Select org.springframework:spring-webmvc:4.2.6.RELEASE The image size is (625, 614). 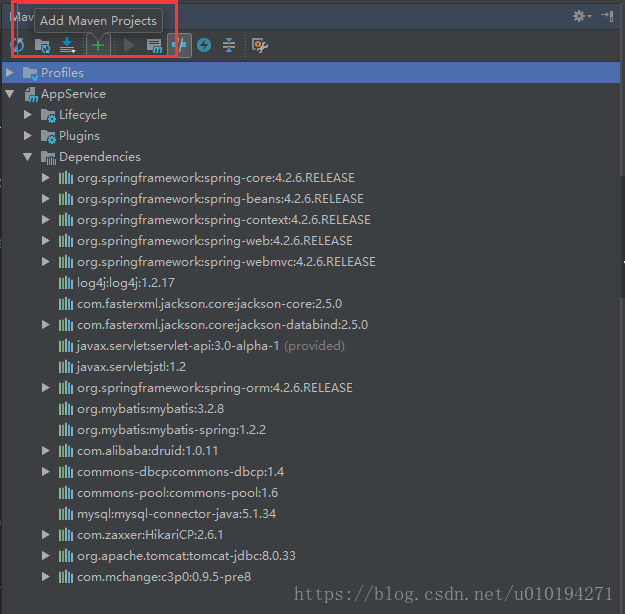(x=226, y=262)
